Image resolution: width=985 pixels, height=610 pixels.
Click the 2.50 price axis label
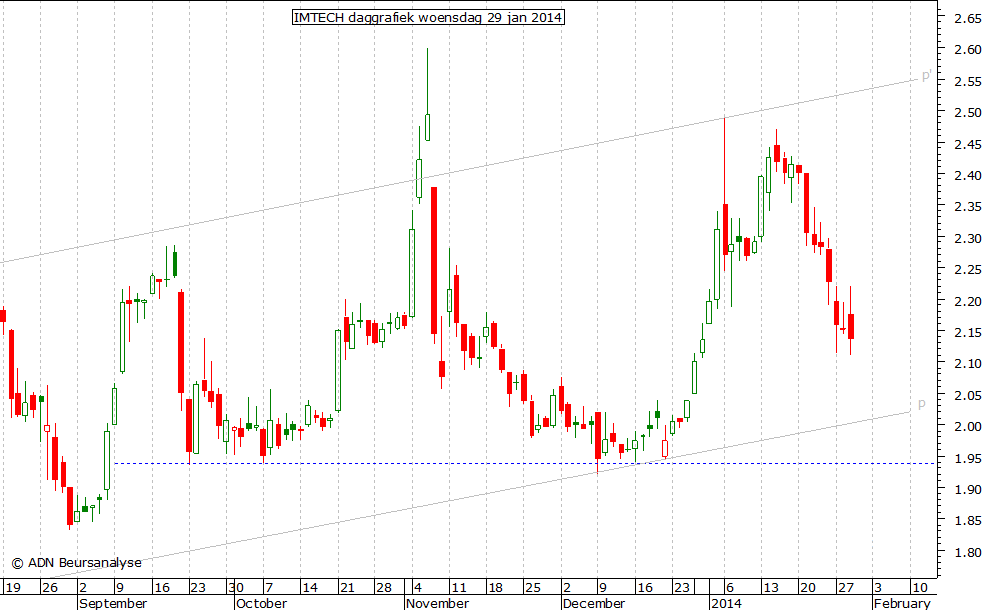pyautogui.click(x=967, y=112)
